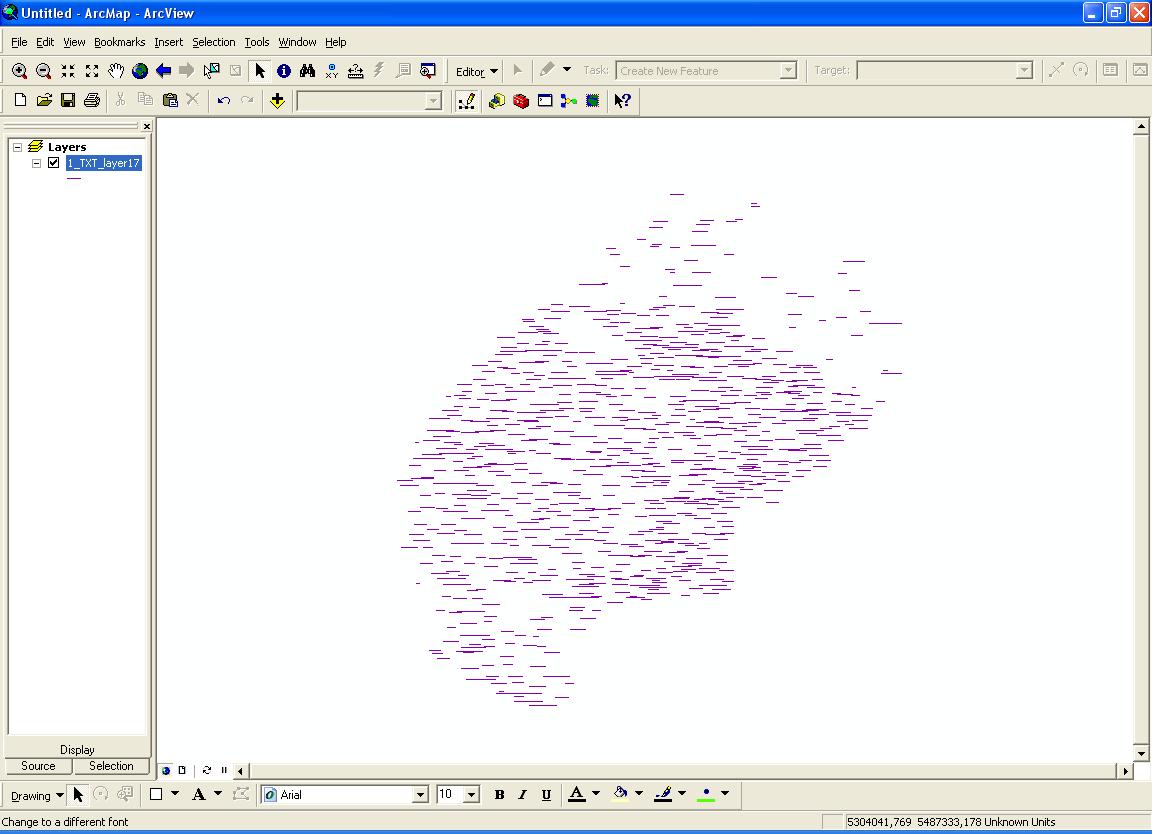Toggle visibility of 1_TXT_layer17 layer

(x=54, y=162)
